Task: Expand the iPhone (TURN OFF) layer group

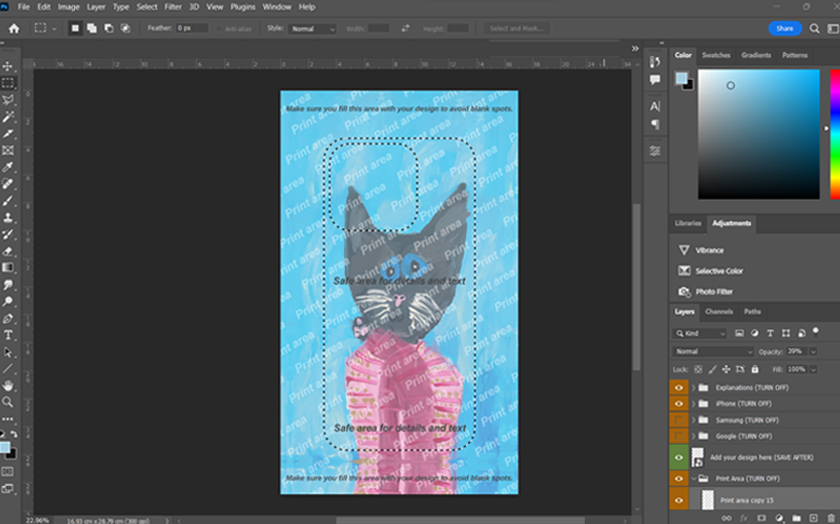Action: tap(693, 404)
